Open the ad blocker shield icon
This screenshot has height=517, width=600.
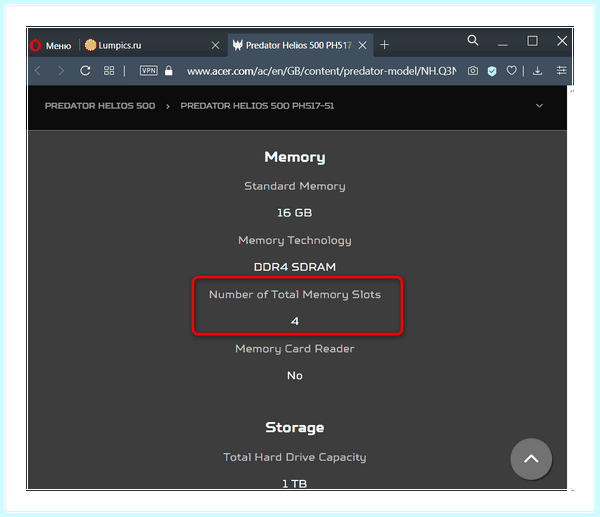click(492, 71)
